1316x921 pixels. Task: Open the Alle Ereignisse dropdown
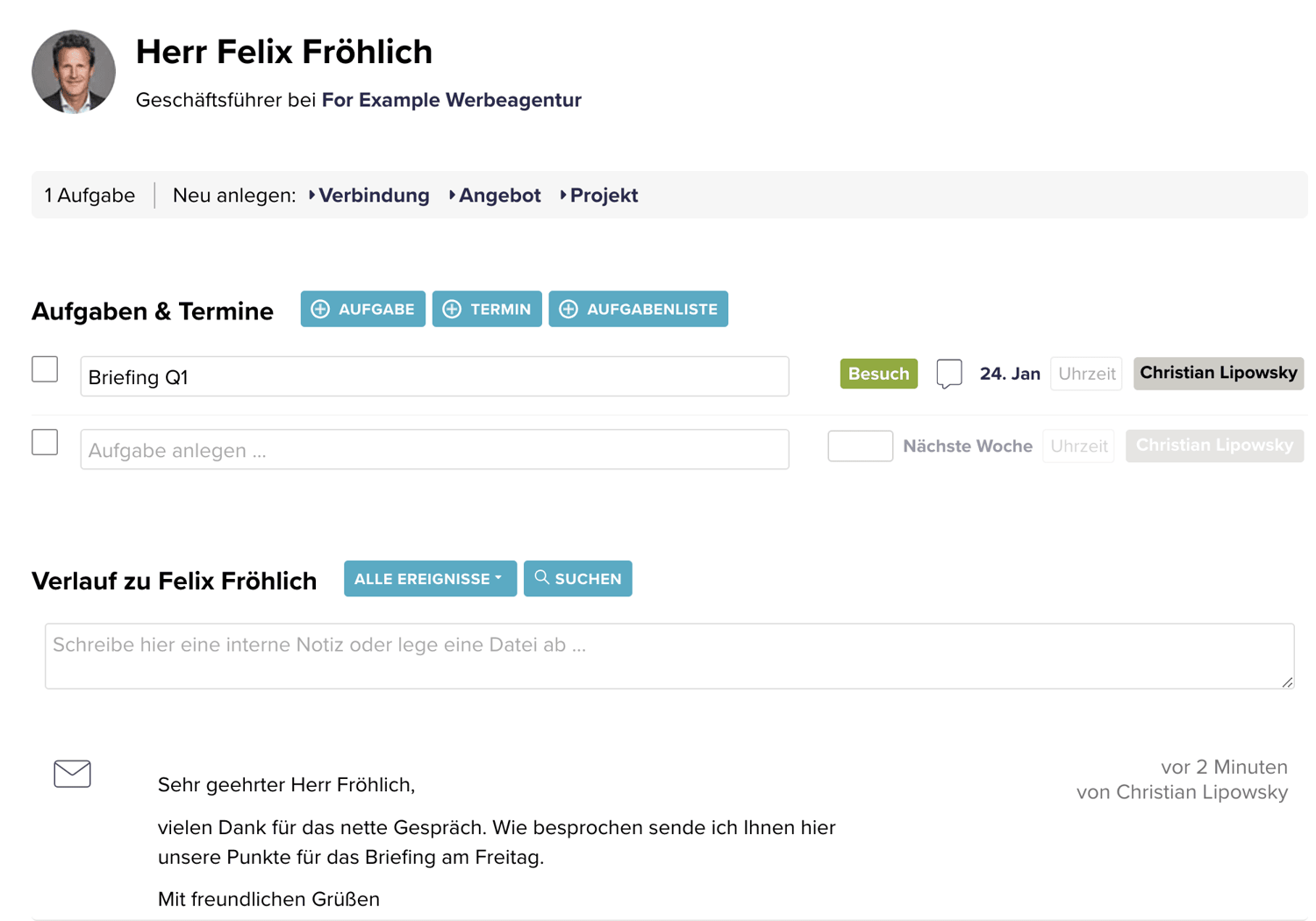[430, 578]
